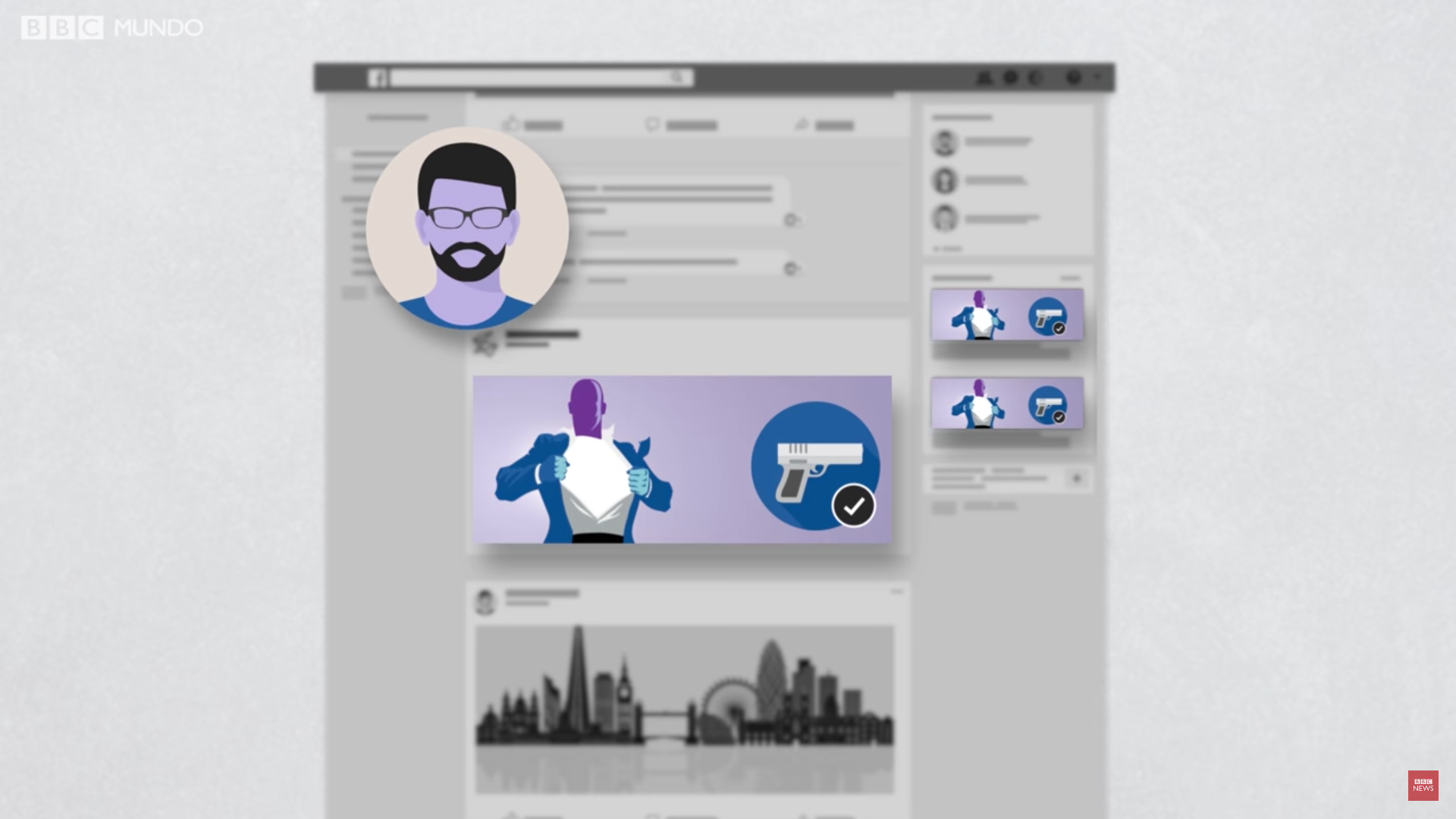Expand the options menu on skyline post
The width and height of the screenshot is (1456, 819).
(897, 591)
